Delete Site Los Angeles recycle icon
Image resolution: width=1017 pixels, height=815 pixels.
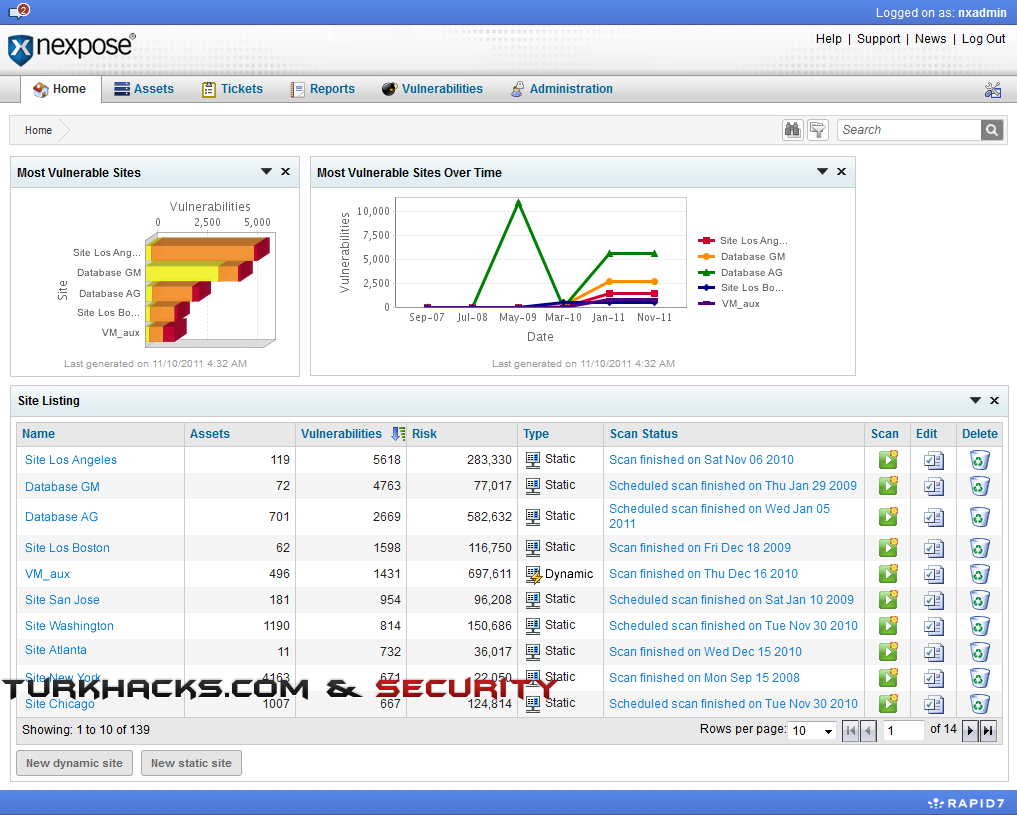pyautogui.click(x=979, y=460)
